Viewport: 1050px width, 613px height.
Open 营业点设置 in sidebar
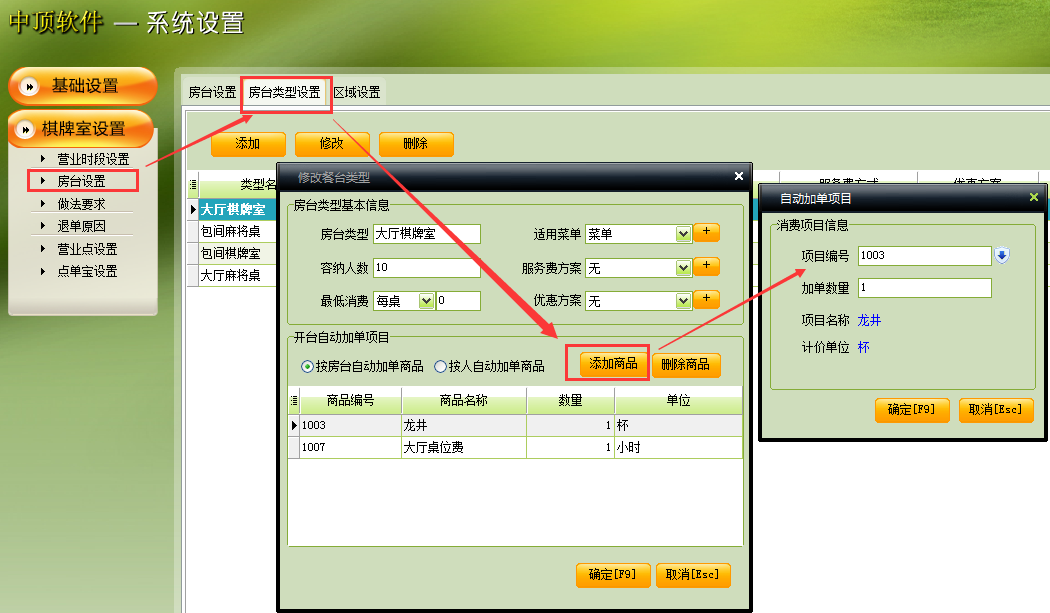[87, 249]
